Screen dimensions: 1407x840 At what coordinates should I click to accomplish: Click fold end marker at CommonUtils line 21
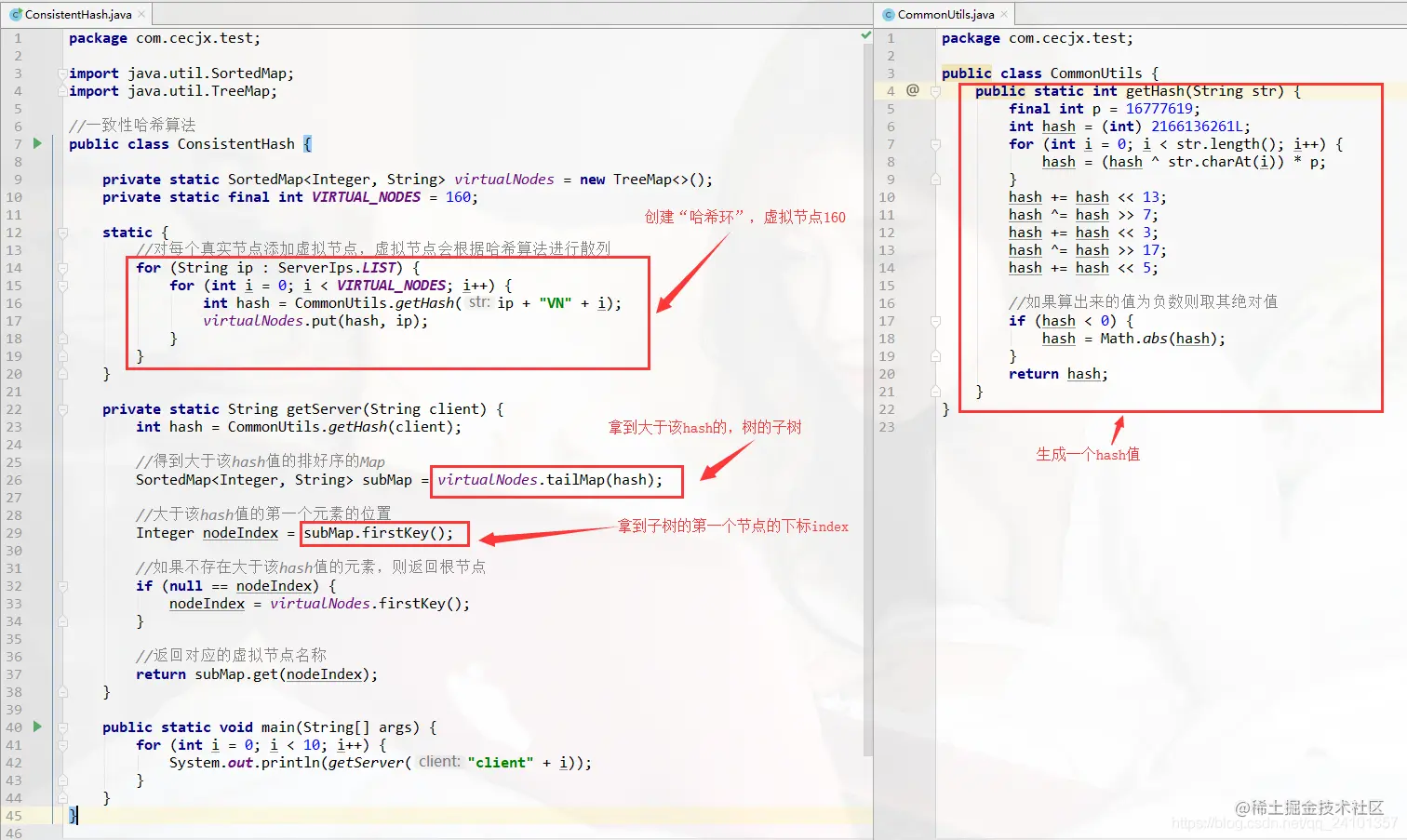tap(935, 392)
